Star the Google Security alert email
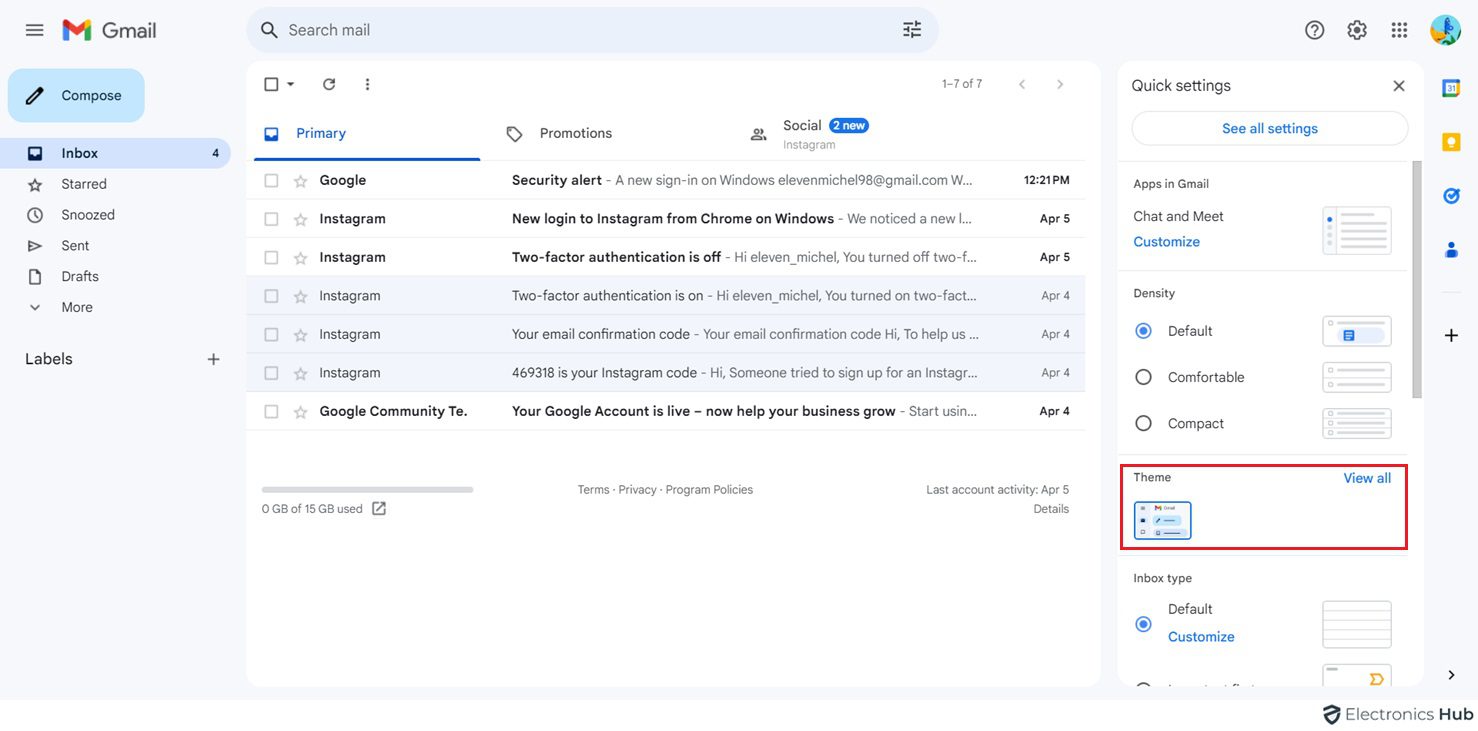 tap(298, 179)
